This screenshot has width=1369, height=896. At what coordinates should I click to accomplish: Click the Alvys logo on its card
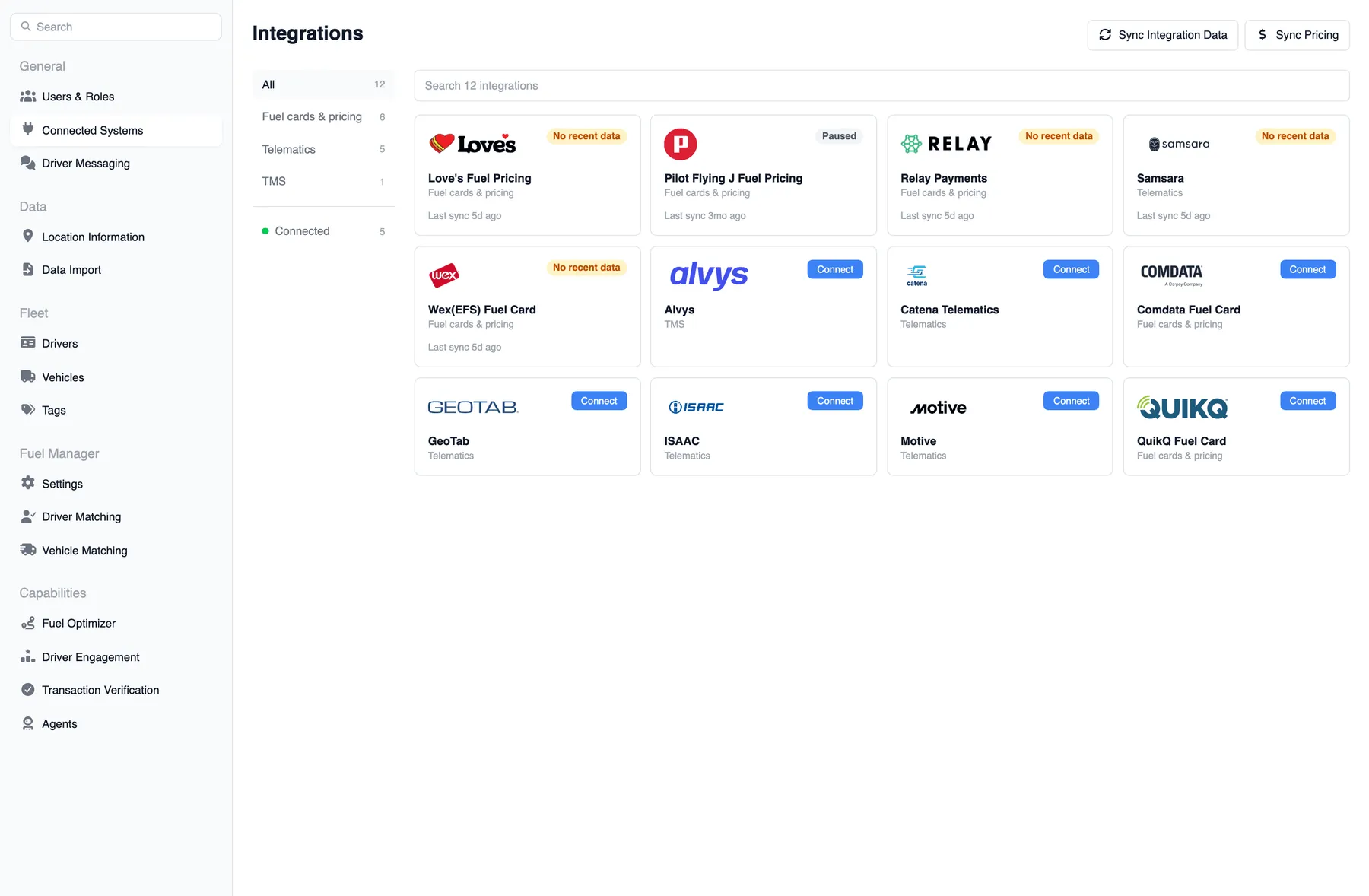pos(709,275)
